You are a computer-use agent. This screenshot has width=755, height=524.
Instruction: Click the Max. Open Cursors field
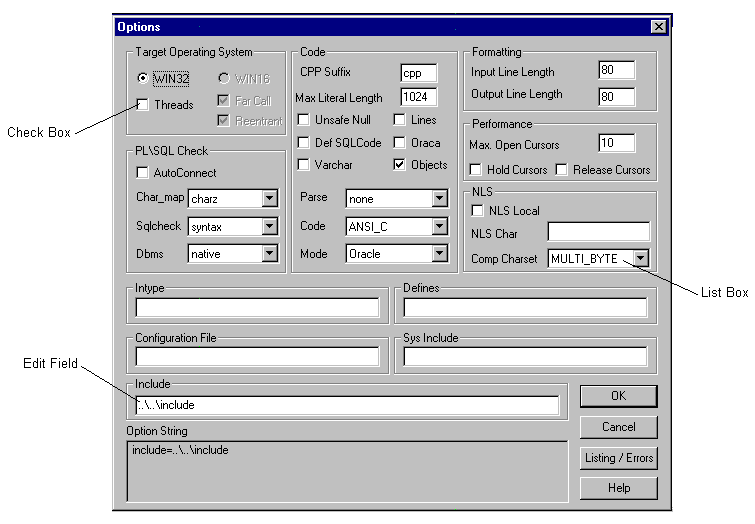(617, 143)
